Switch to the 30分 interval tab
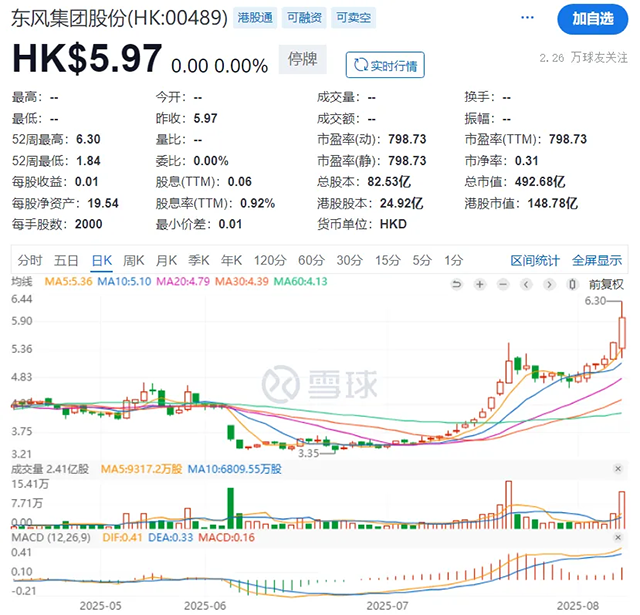The image size is (640, 615). point(349,260)
